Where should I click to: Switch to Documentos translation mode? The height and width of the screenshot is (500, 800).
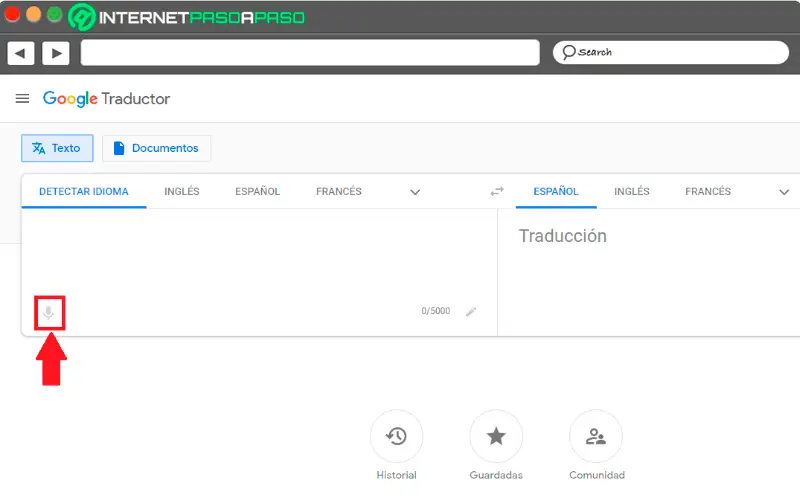(x=157, y=148)
